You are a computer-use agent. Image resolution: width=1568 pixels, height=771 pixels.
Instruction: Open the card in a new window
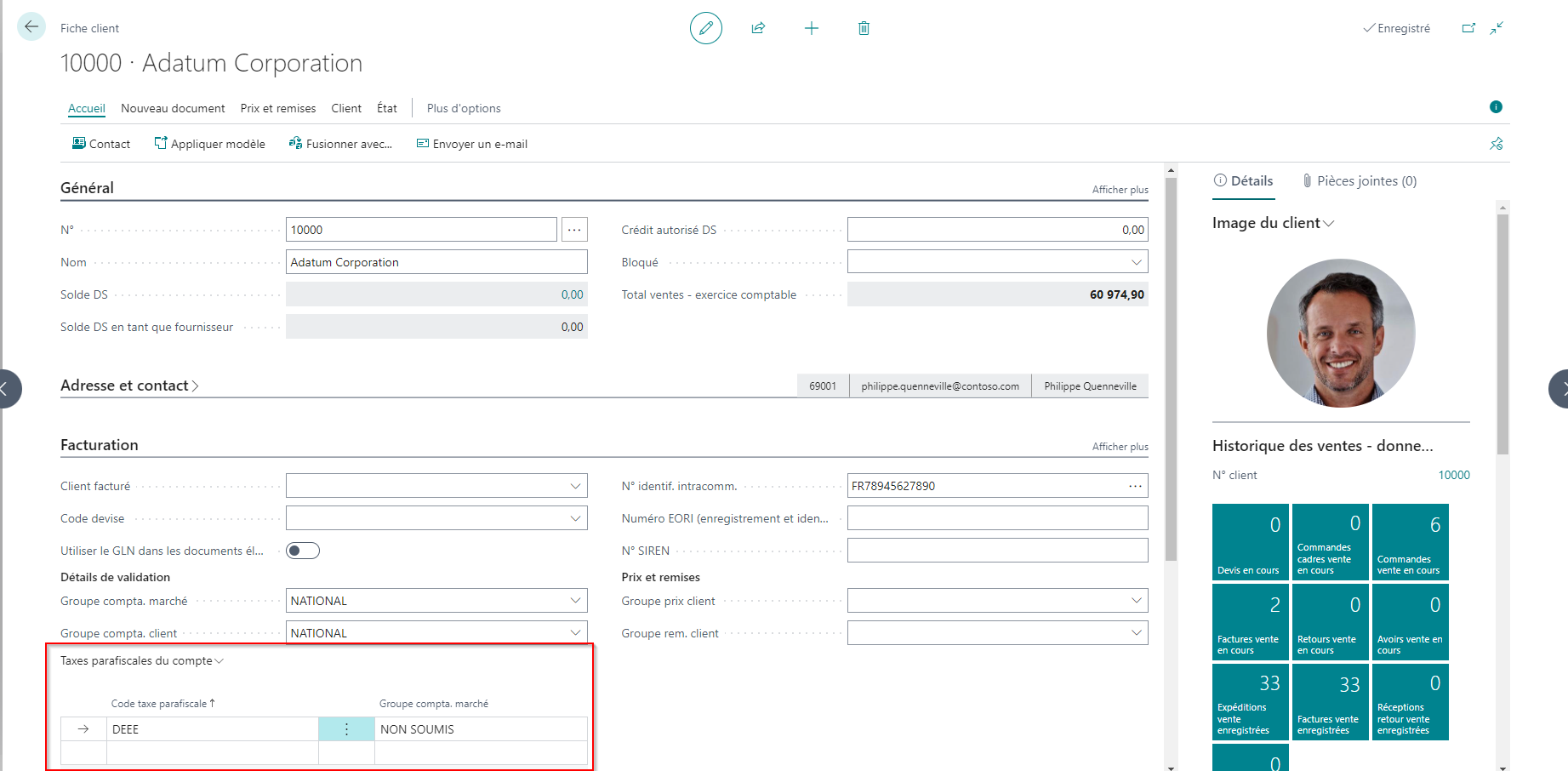tap(1468, 28)
